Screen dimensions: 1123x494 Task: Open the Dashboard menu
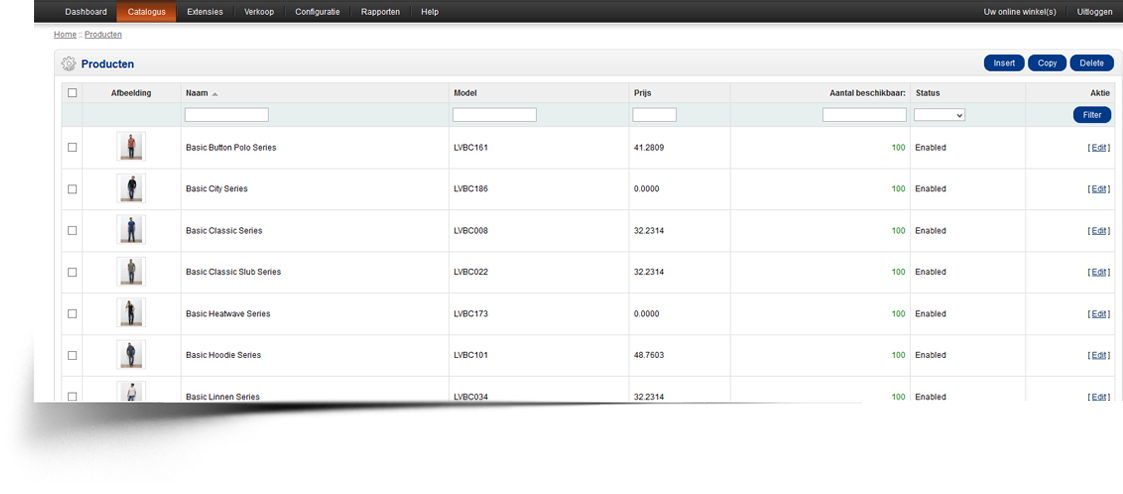86,12
